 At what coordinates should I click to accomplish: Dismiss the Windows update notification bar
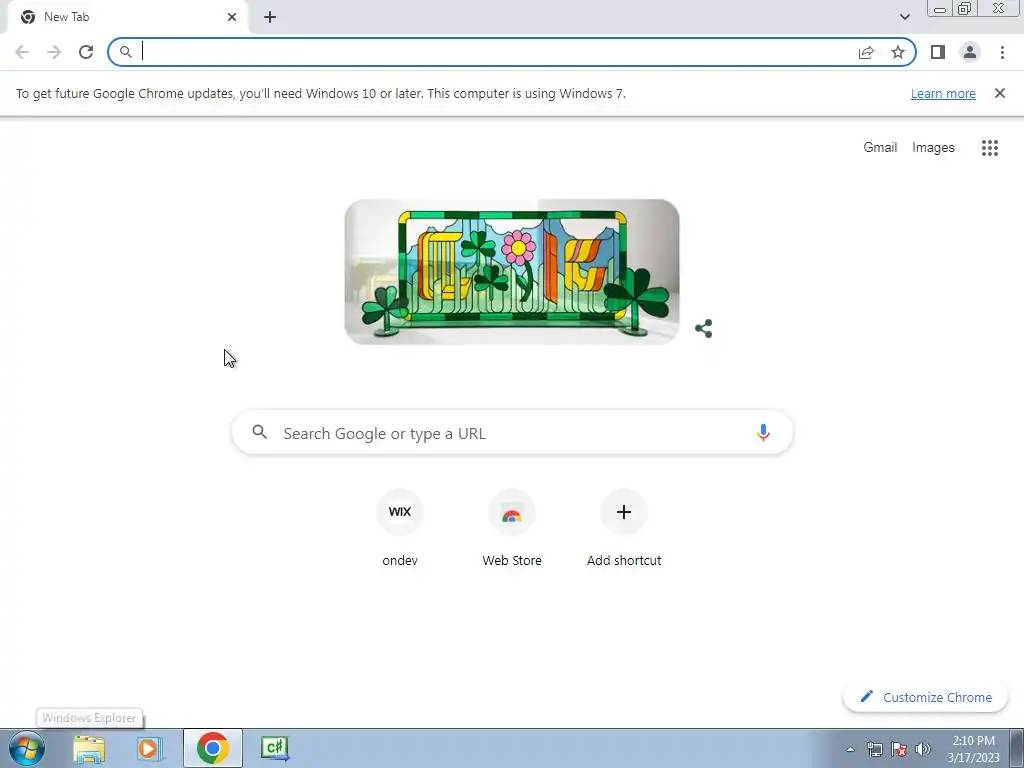999,93
